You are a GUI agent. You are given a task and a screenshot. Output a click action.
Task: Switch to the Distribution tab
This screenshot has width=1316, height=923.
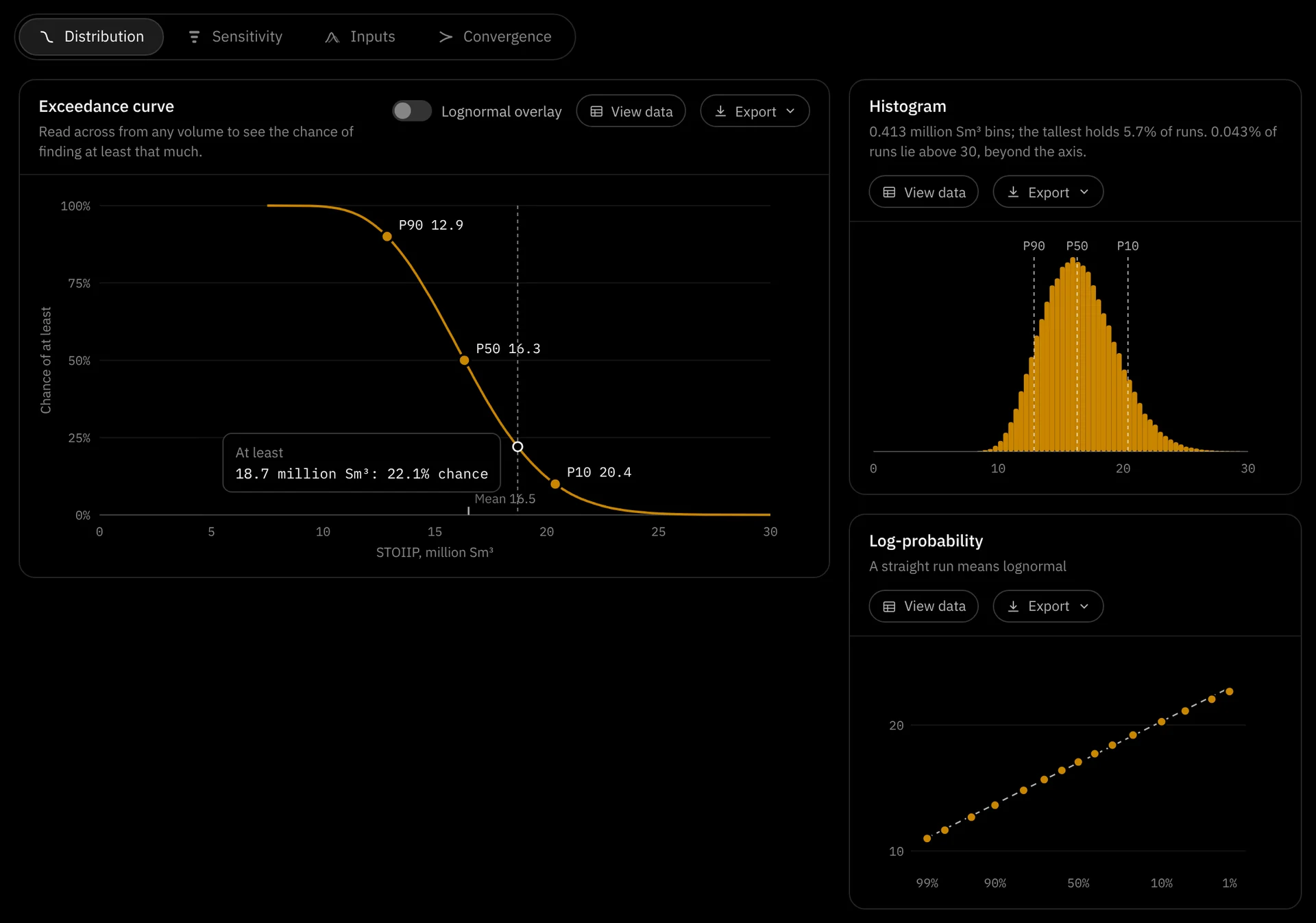91,37
